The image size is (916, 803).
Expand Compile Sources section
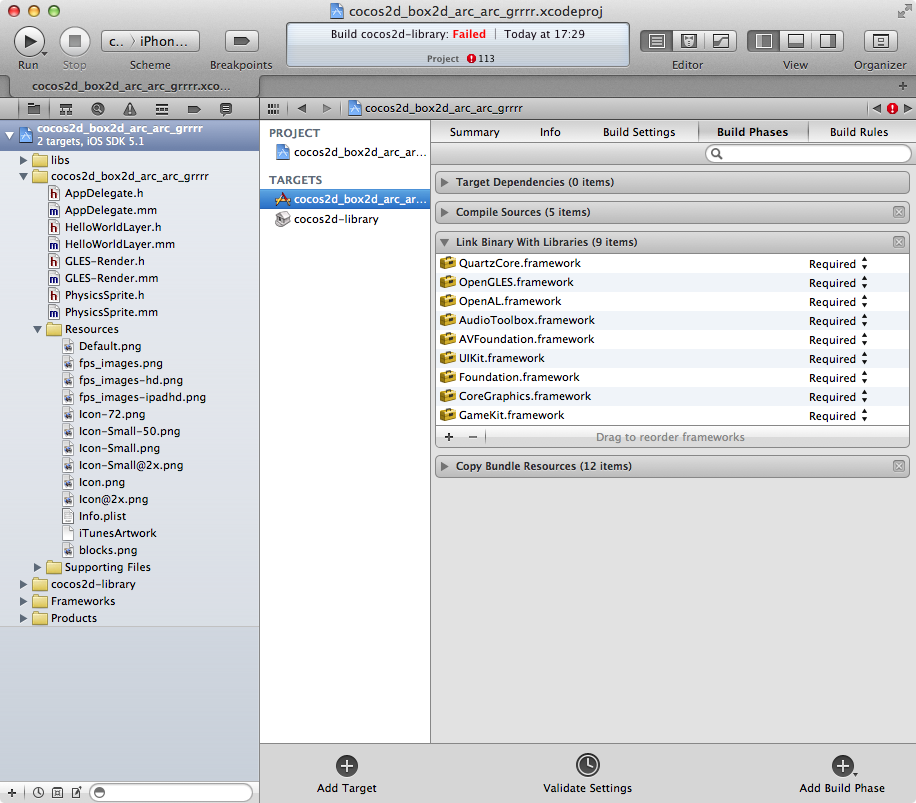click(445, 212)
